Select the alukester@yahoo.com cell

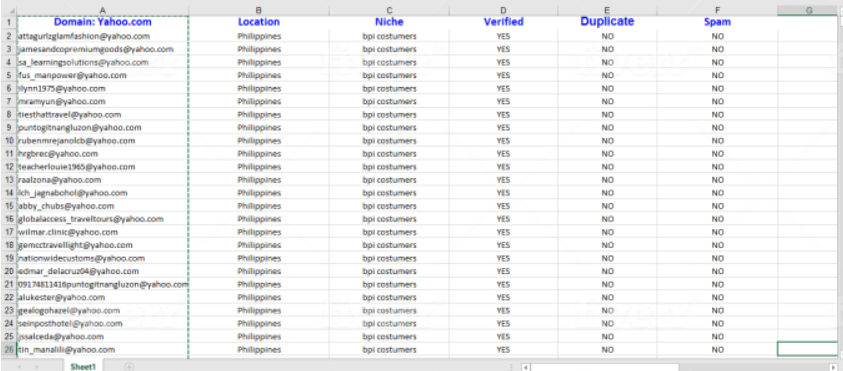tap(103, 297)
